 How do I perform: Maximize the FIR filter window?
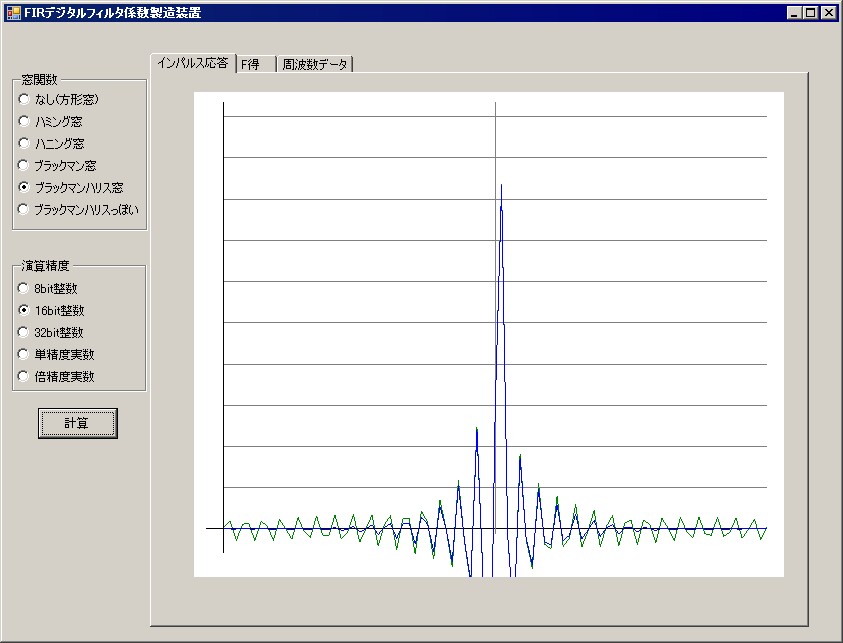pyautogui.click(x=810, y=13)
